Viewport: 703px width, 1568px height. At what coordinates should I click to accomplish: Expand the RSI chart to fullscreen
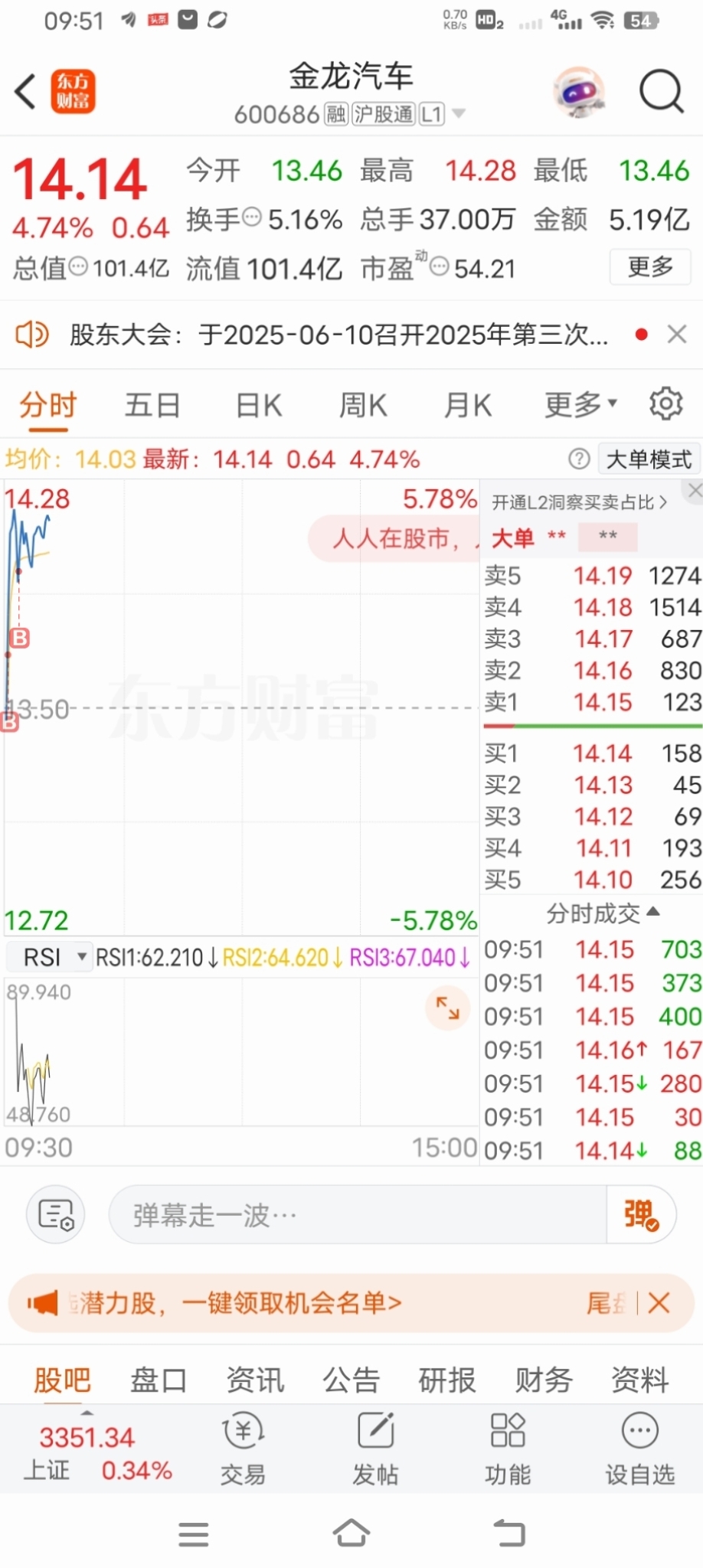point(447,1008)
